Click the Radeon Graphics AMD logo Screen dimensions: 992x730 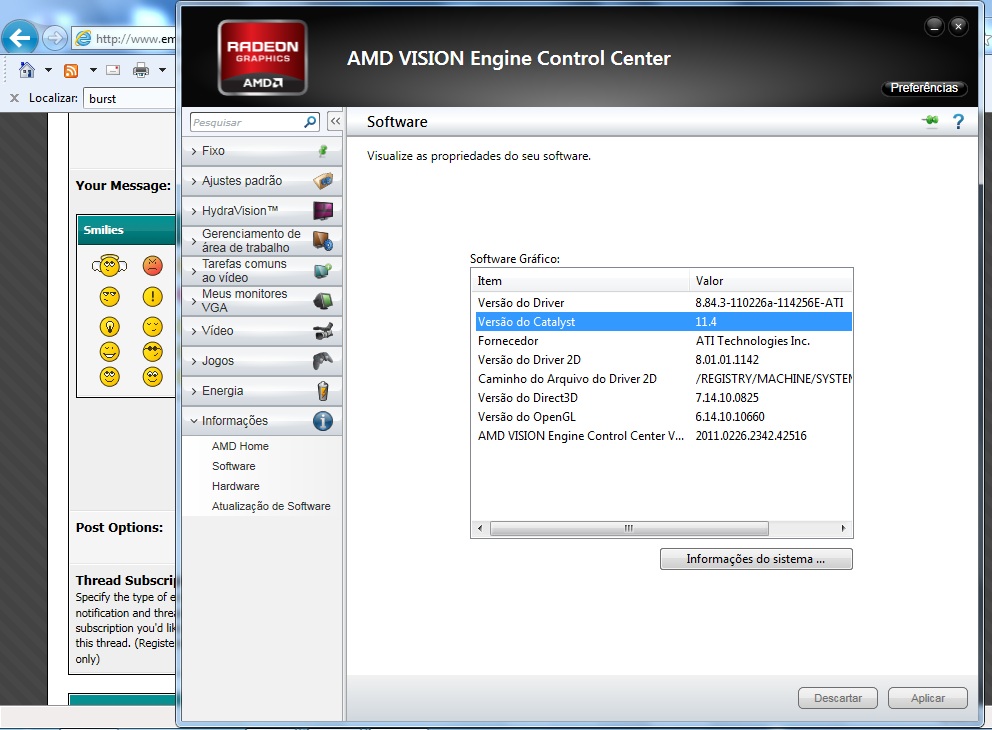(263, 58)
